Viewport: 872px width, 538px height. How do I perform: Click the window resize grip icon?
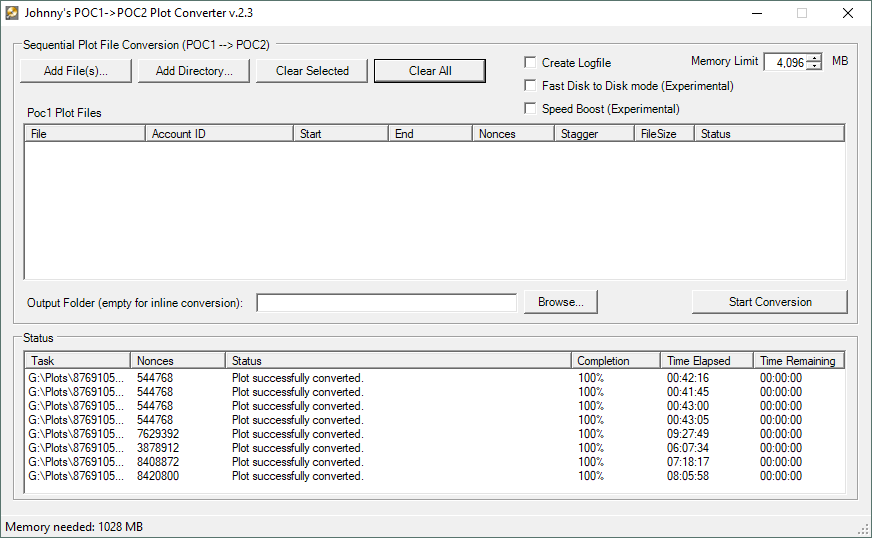click(863, 529)
